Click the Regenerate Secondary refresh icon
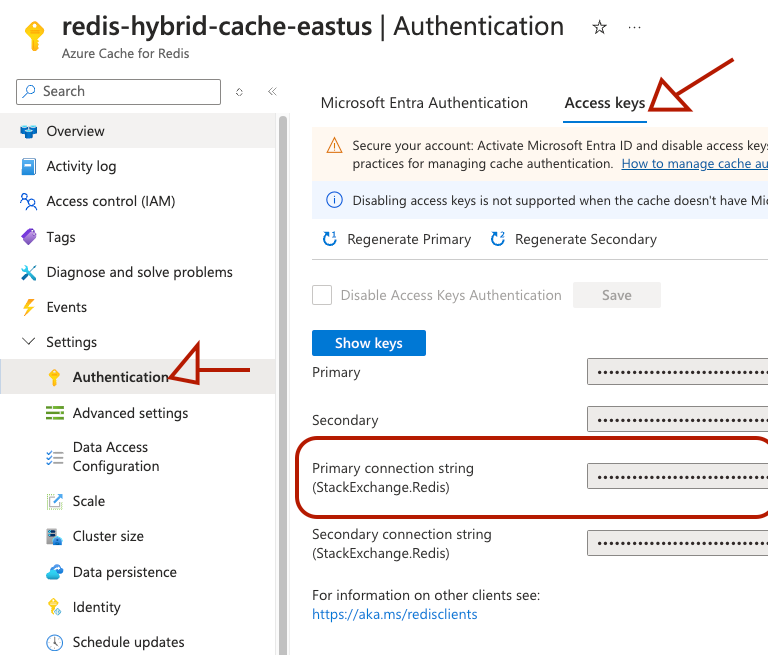768x655 pixels. 498,239
